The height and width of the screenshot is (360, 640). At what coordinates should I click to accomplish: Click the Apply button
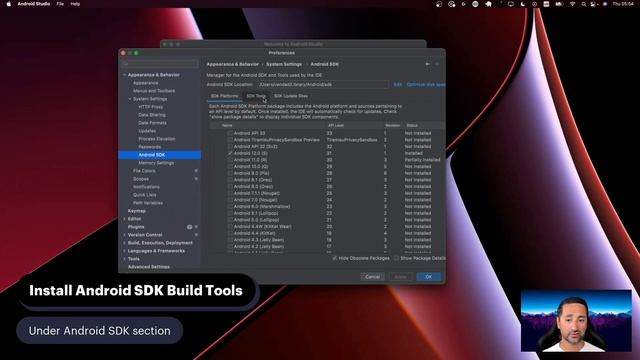(400, 277)
